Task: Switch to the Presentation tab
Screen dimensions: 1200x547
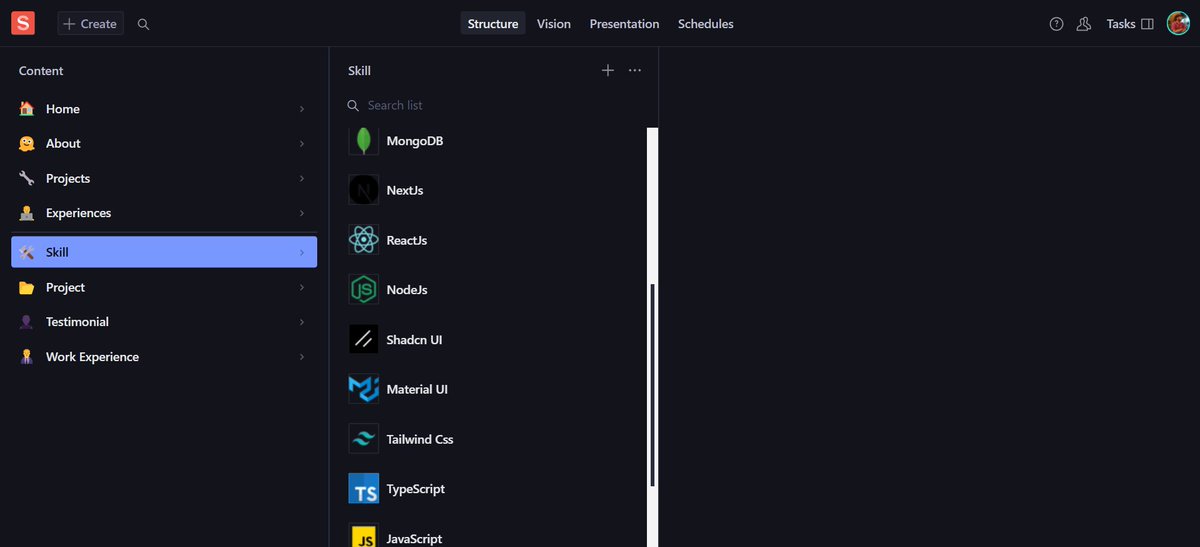Action: 624,24
